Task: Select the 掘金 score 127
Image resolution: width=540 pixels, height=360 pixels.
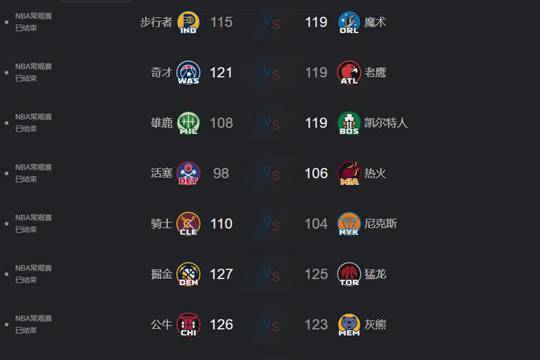Action: 221,274
